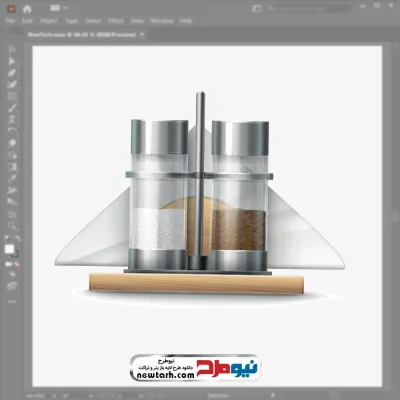Open the Edit Toolbar three dots menu
Viewport: 400px width, 400px height.
(x=12, y=301)
